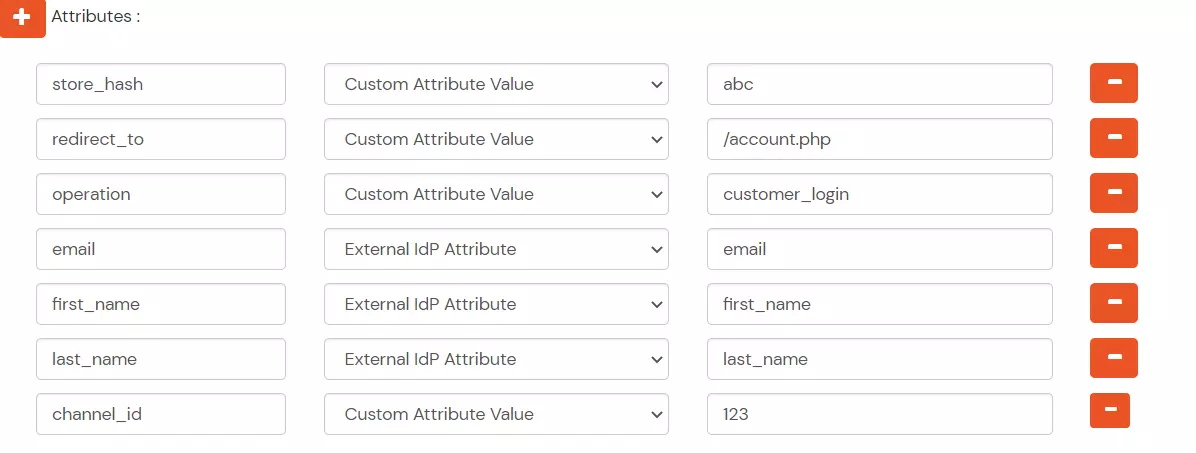Click the store_hash attribute name field
This screenshot has height=453, width=1196.
point(161,84)
